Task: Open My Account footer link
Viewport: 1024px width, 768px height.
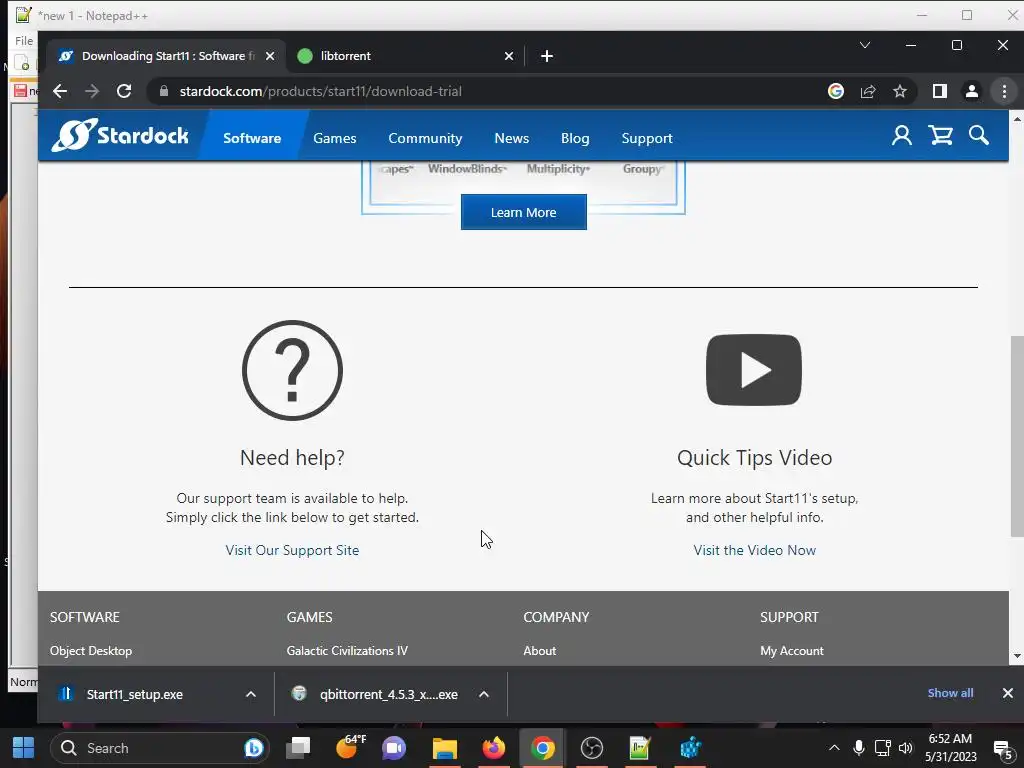Action: 792,650
